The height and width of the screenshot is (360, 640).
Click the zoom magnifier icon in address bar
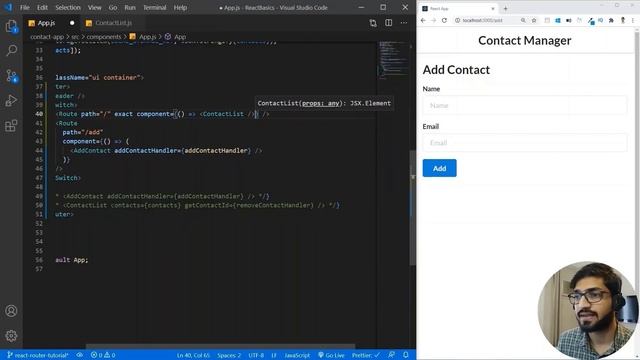click(523, 20)
